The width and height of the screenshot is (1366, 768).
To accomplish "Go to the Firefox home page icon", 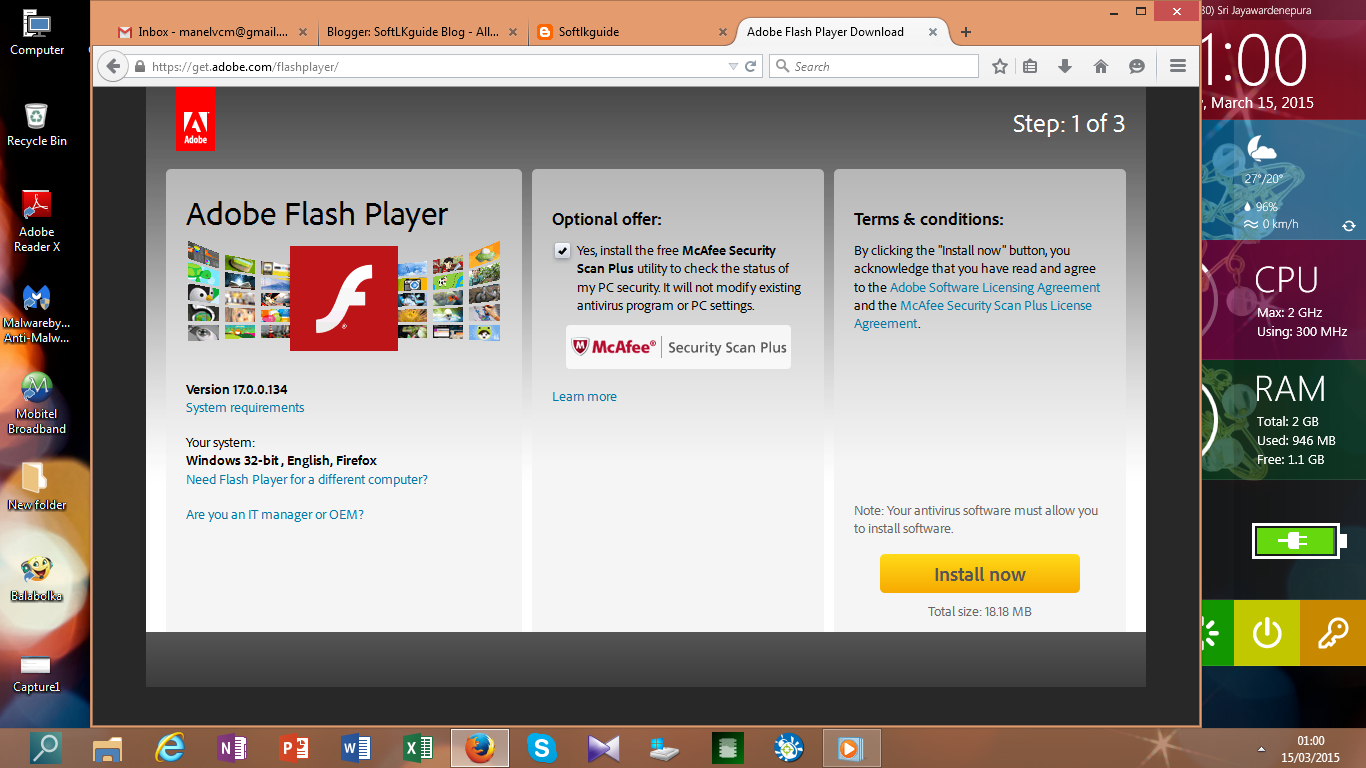I will tap(1101, 66).
